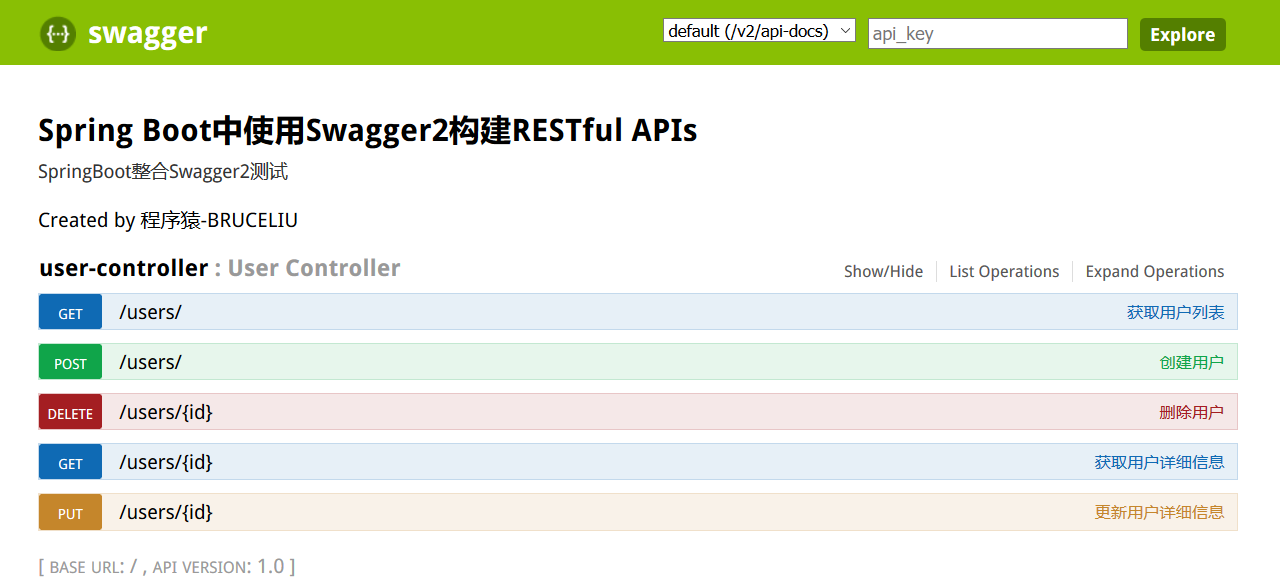The width and height of the screenshot is (1280, 587).
Task: Click the GET badge for /users/{id}
Action: (x=70, y=462)
